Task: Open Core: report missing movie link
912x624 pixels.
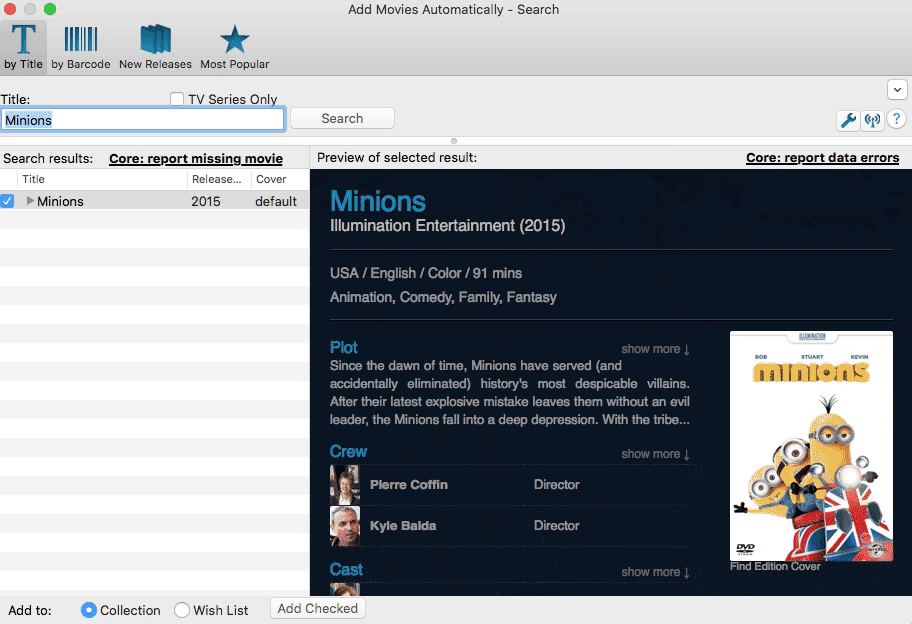Action: 196,159
